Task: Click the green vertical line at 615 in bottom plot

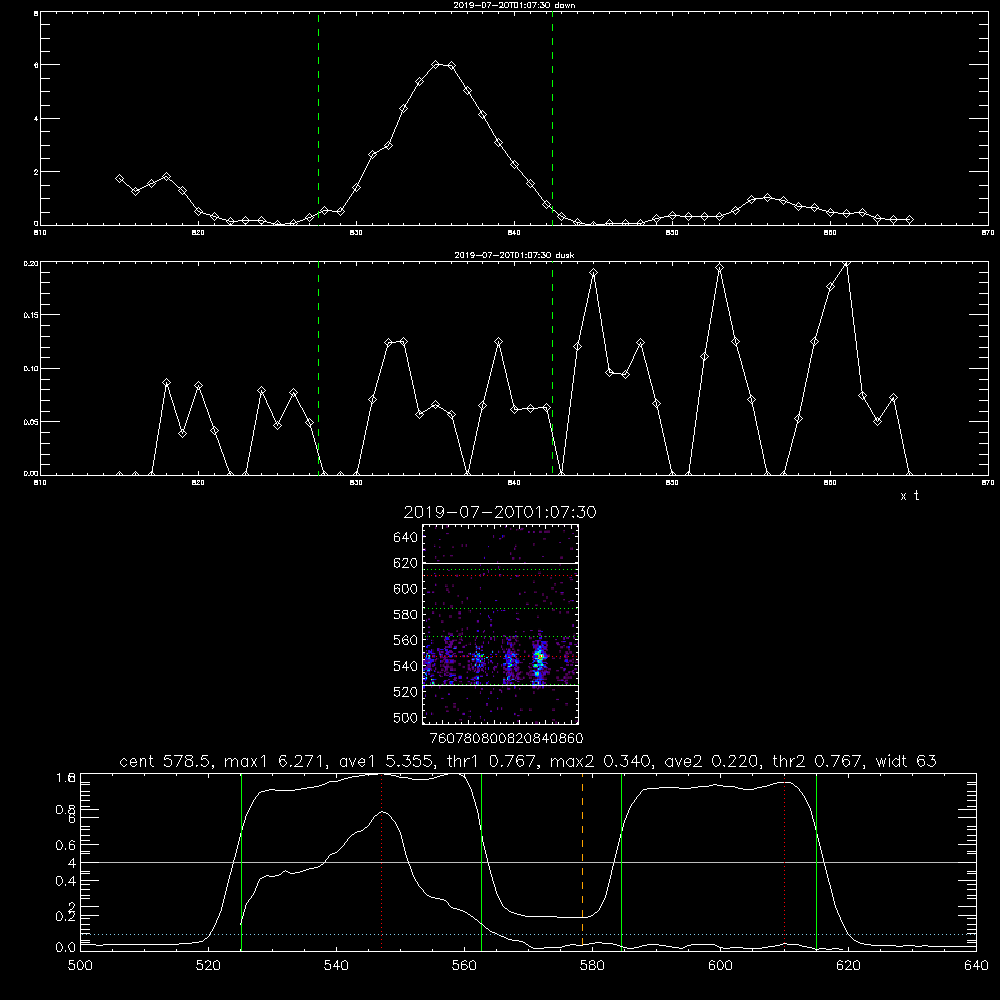Action: pyautogui.click(x=816, y=861)
